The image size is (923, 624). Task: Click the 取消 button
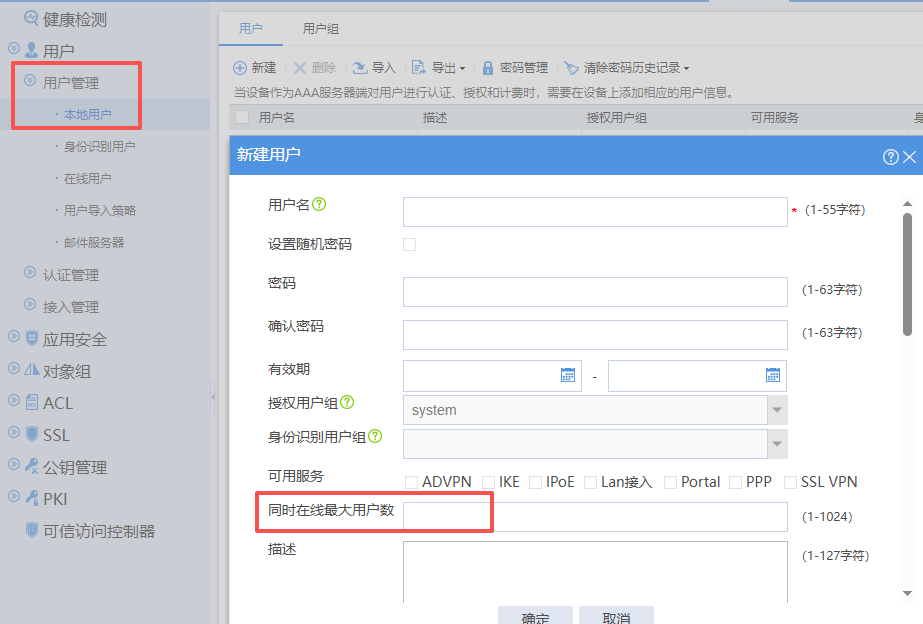[616, 615]
